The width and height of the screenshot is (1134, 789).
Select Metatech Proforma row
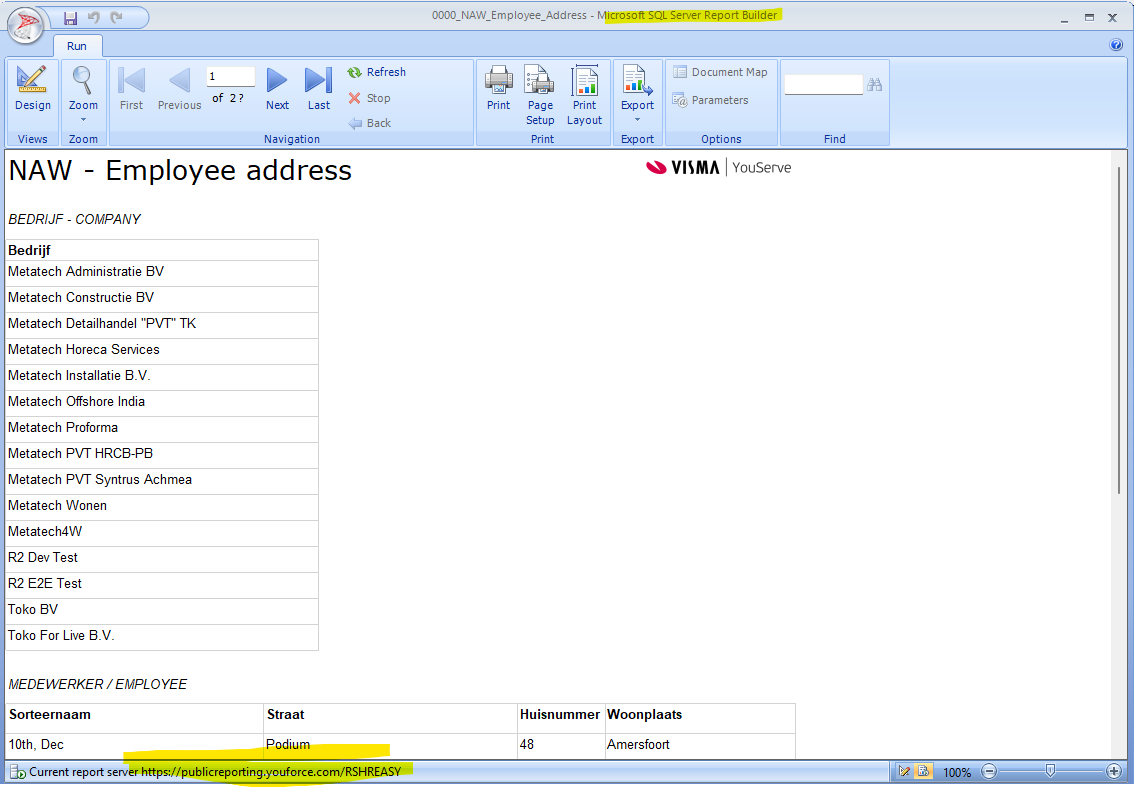162,428
